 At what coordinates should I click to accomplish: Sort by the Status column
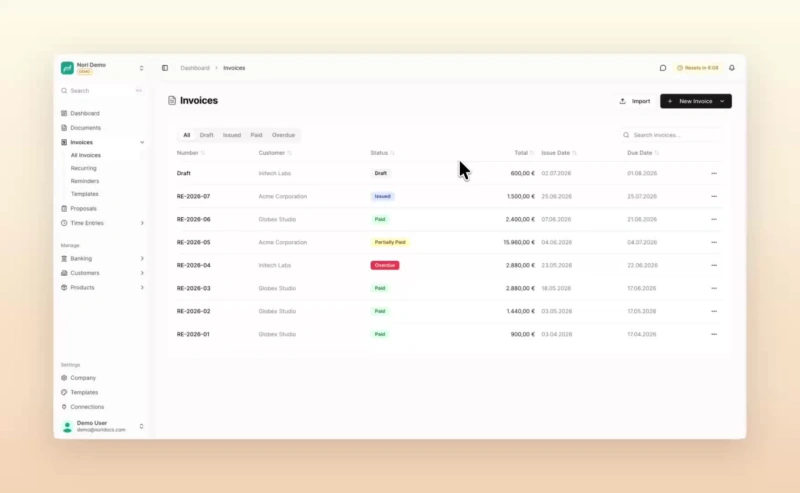pyautogui.click(x=382, y=153)
